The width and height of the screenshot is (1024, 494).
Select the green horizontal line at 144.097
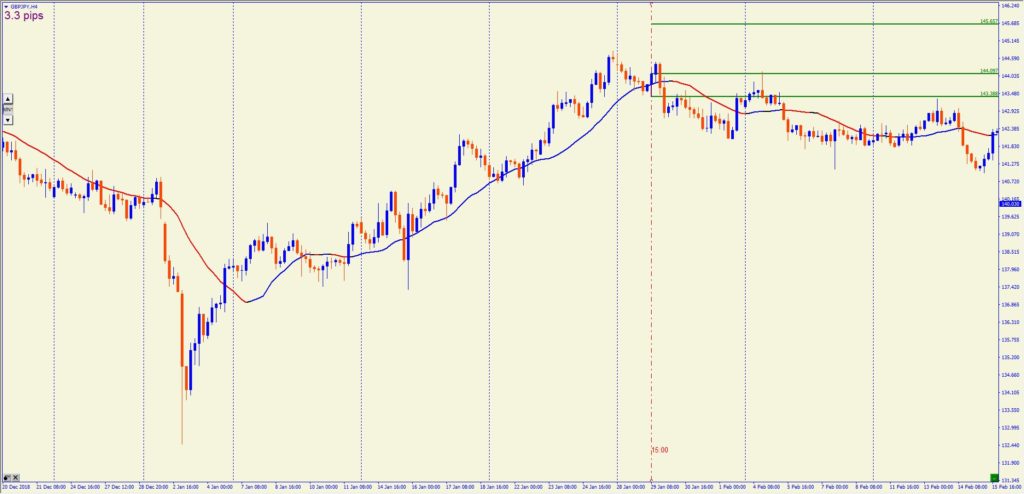pyautogui.click(x=820, y=73)
